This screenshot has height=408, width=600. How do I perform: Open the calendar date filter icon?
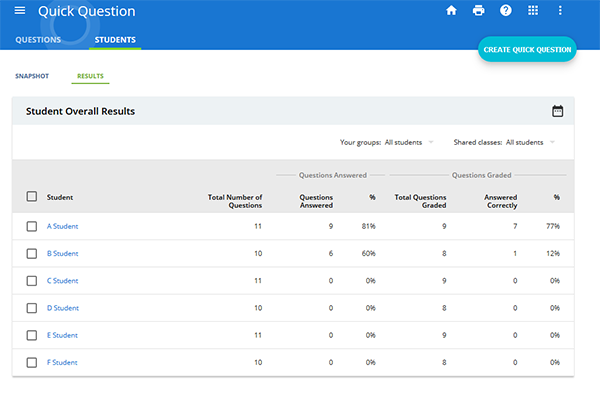[x=558, y=111]
